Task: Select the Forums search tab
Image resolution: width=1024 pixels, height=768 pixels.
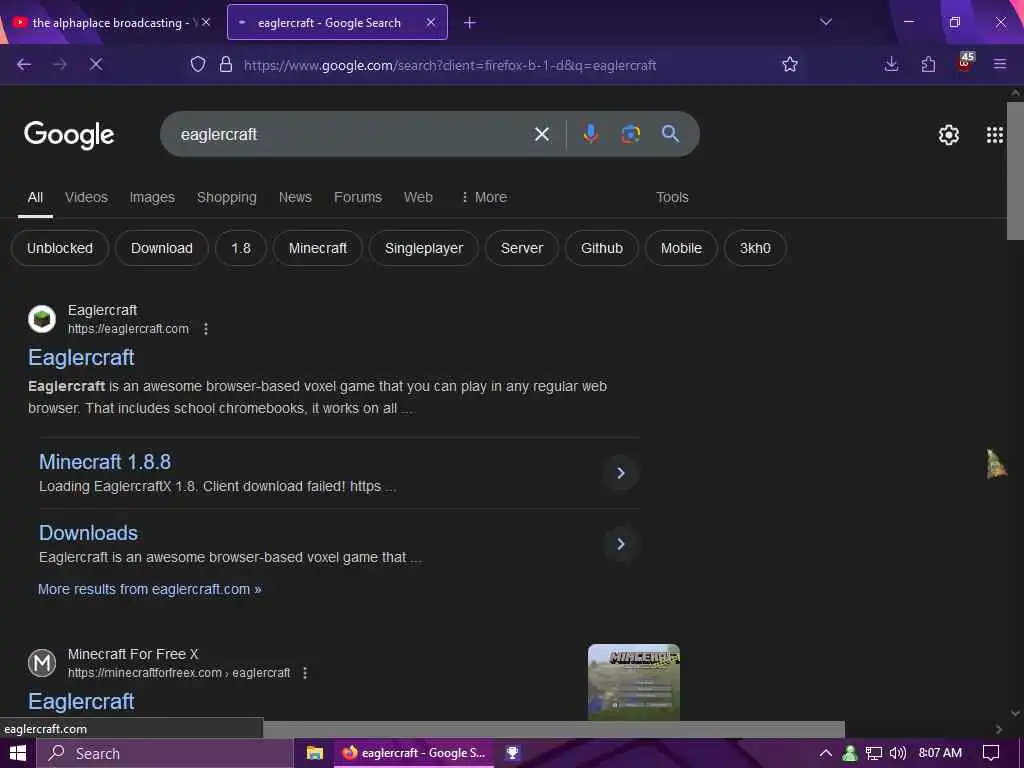Action: coord(358,197)
